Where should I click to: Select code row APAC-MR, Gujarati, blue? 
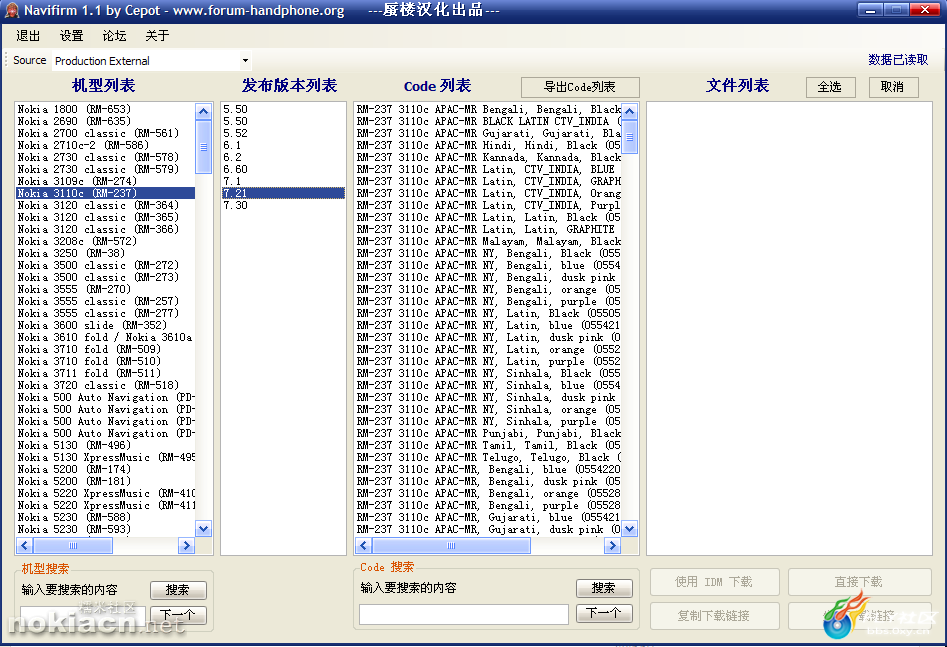(488, 517)
